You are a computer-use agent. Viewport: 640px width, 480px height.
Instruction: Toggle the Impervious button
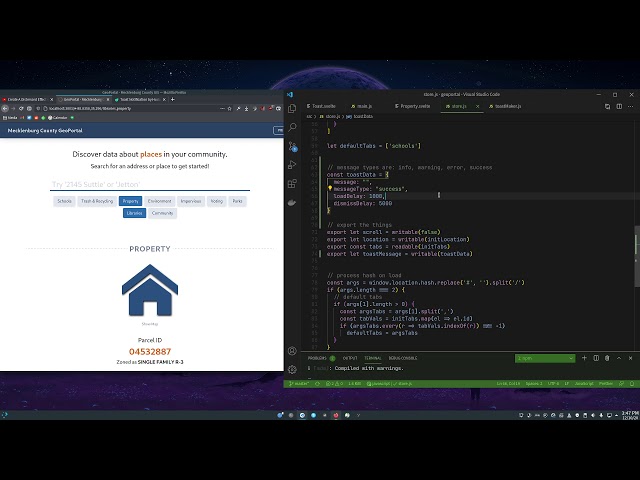(191, 201)
